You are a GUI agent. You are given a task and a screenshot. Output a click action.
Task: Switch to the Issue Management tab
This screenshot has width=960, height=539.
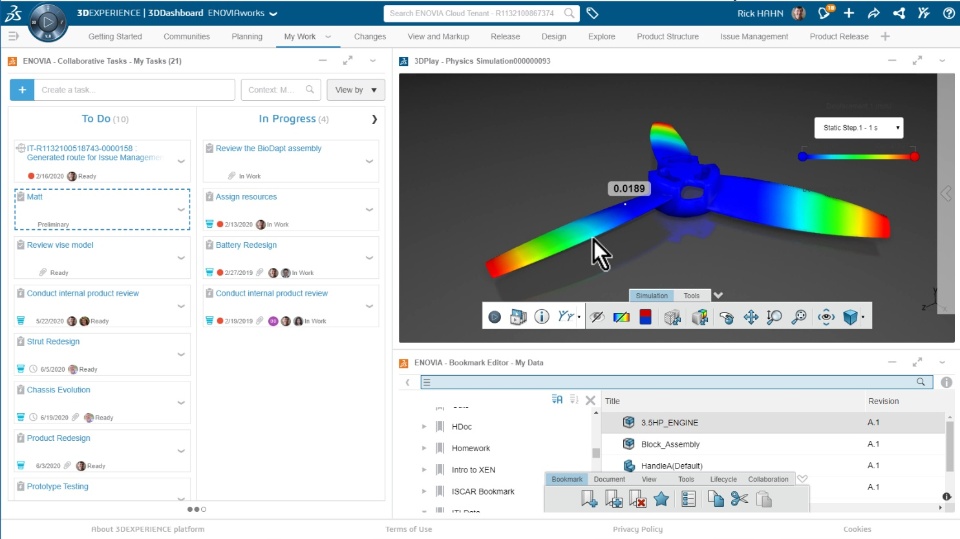pyautogui.click(x=754, y=37)
